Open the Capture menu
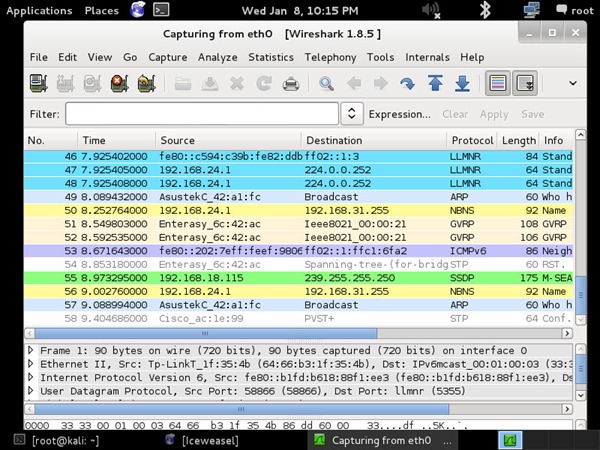 click(168, 57)
